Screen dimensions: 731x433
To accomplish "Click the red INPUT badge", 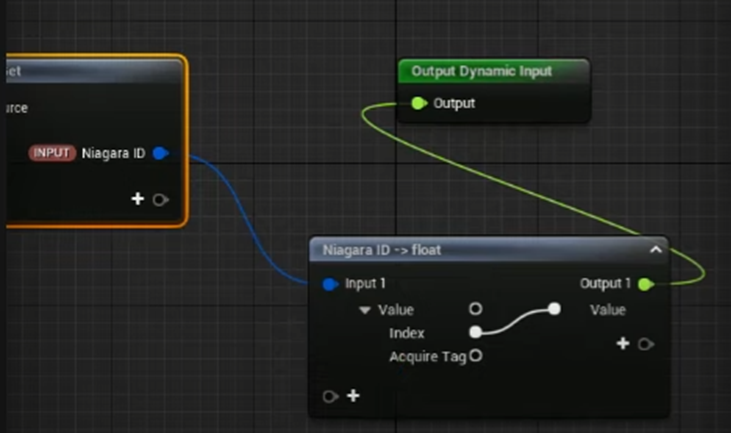I will [52, 153].
